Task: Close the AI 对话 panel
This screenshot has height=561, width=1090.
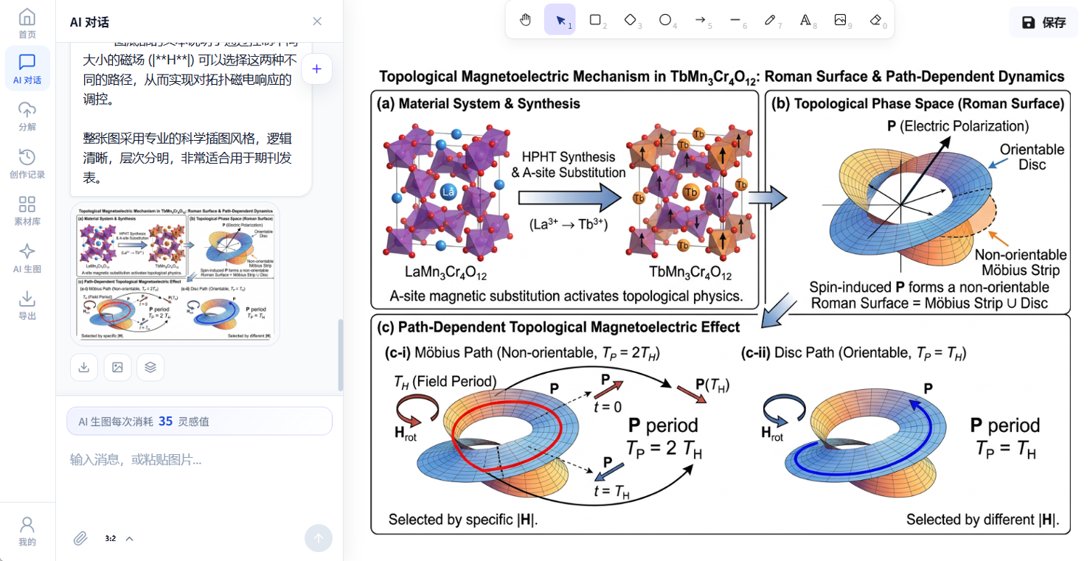Action: [317, 22]
